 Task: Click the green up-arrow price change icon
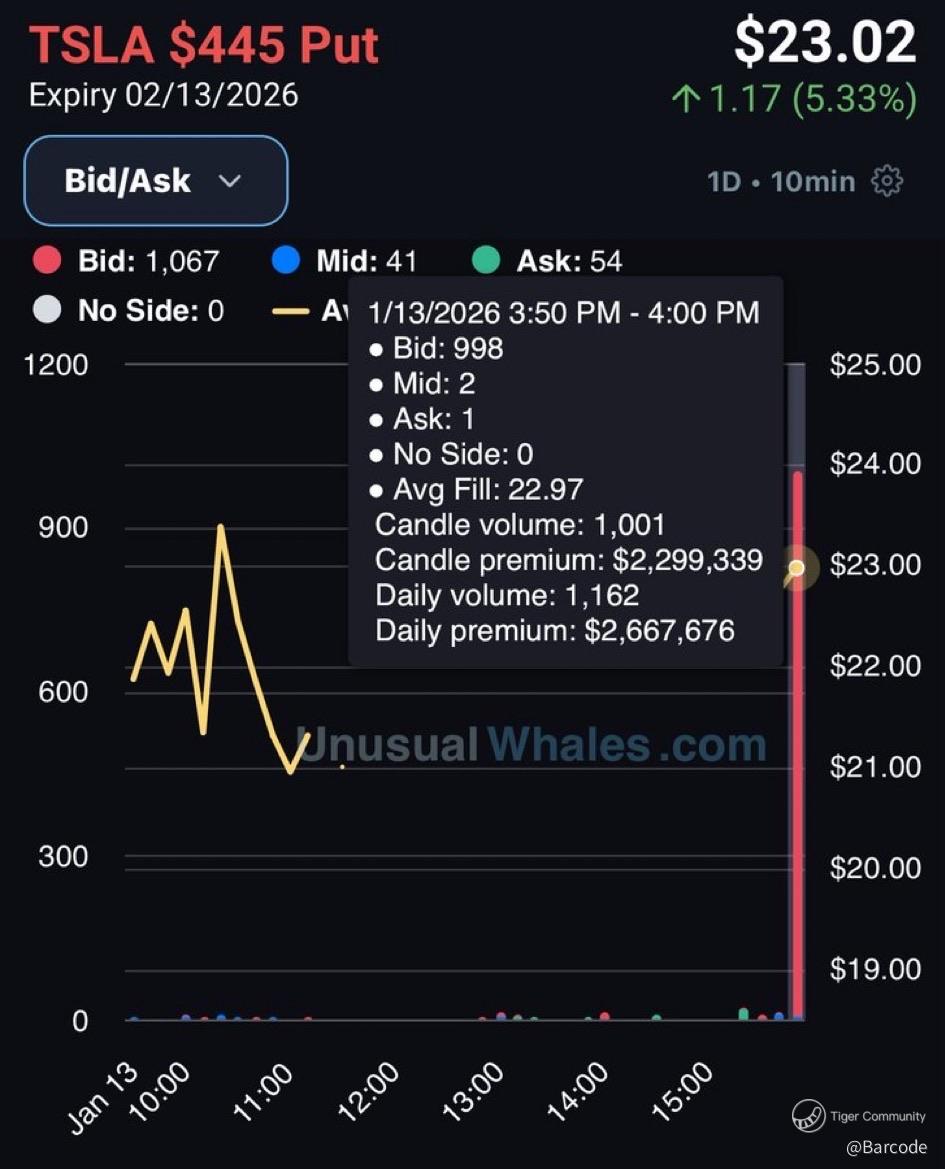point(686,98)
